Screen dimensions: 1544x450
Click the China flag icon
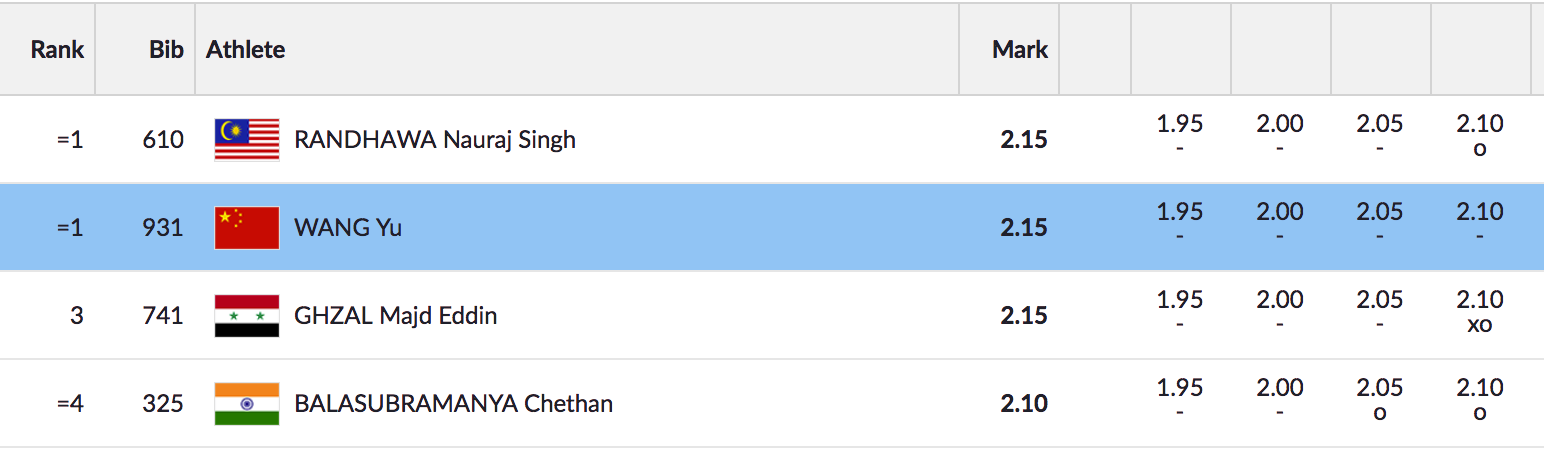click(246, 227)
